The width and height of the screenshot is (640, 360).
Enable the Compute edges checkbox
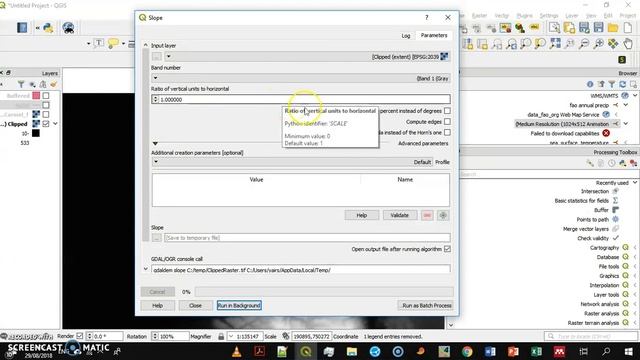pos(447,122)
